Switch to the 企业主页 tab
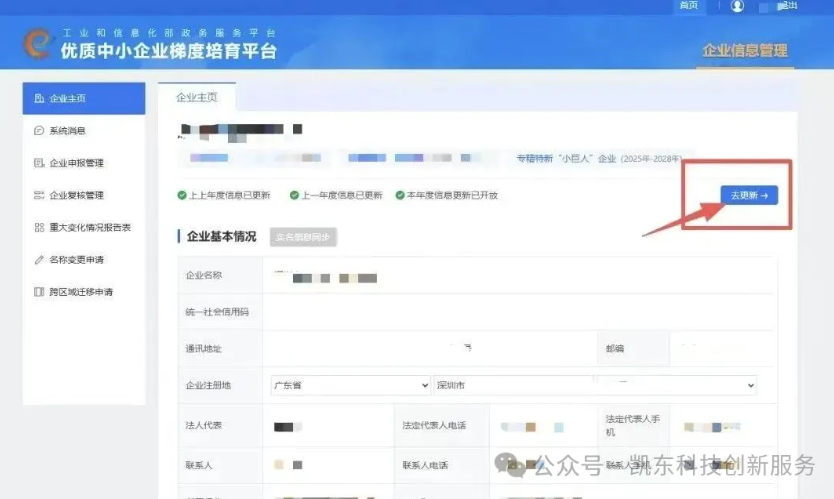Image resolution: width=834 pixels, height=499 pixels. (196, 98)
